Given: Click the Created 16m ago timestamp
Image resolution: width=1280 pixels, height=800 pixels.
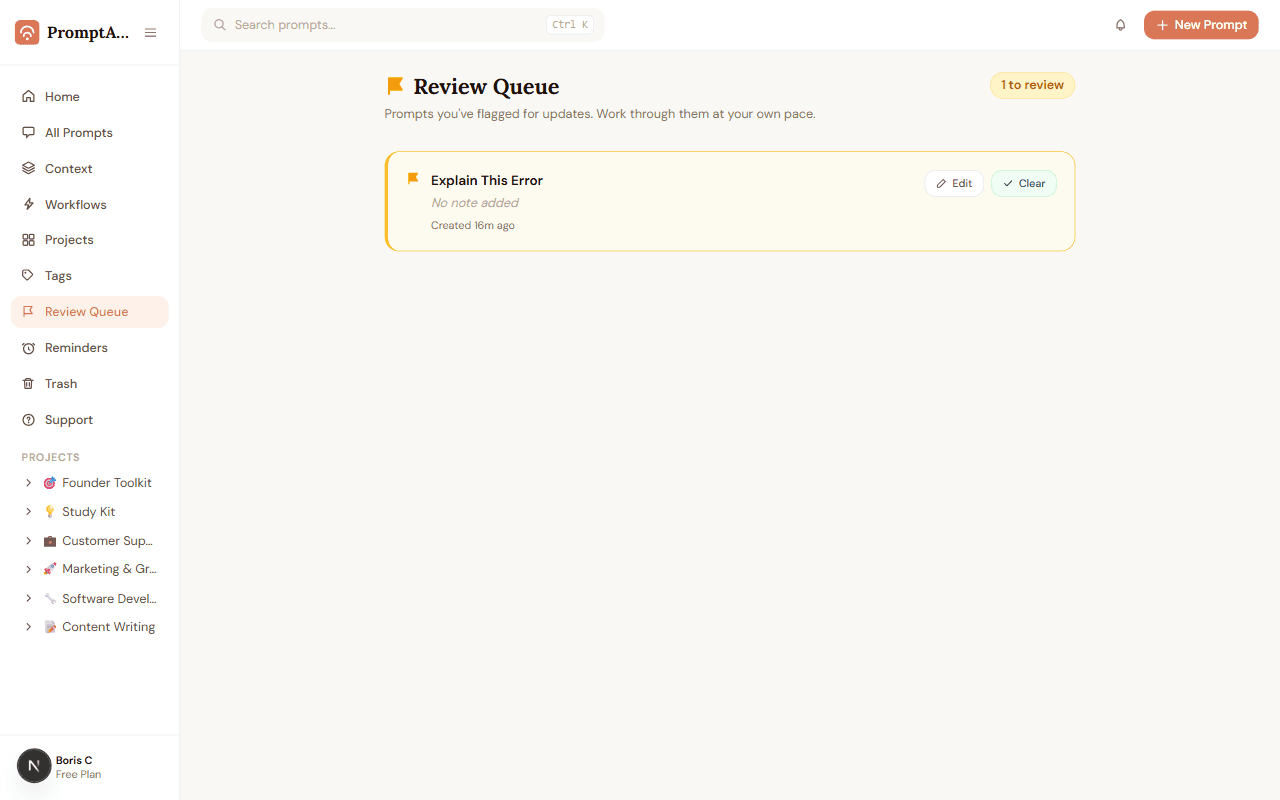Looking at the screenshot, I should (473, 226).
